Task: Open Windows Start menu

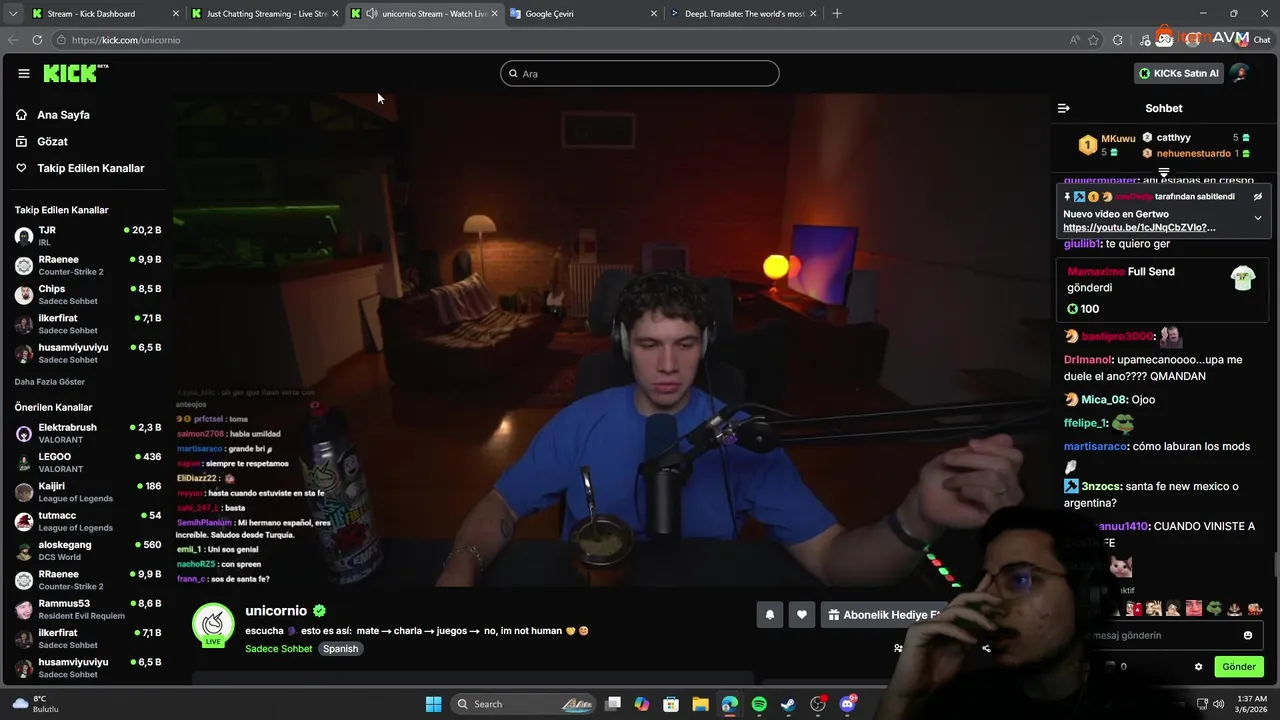Action: click(x=433, y=704)
